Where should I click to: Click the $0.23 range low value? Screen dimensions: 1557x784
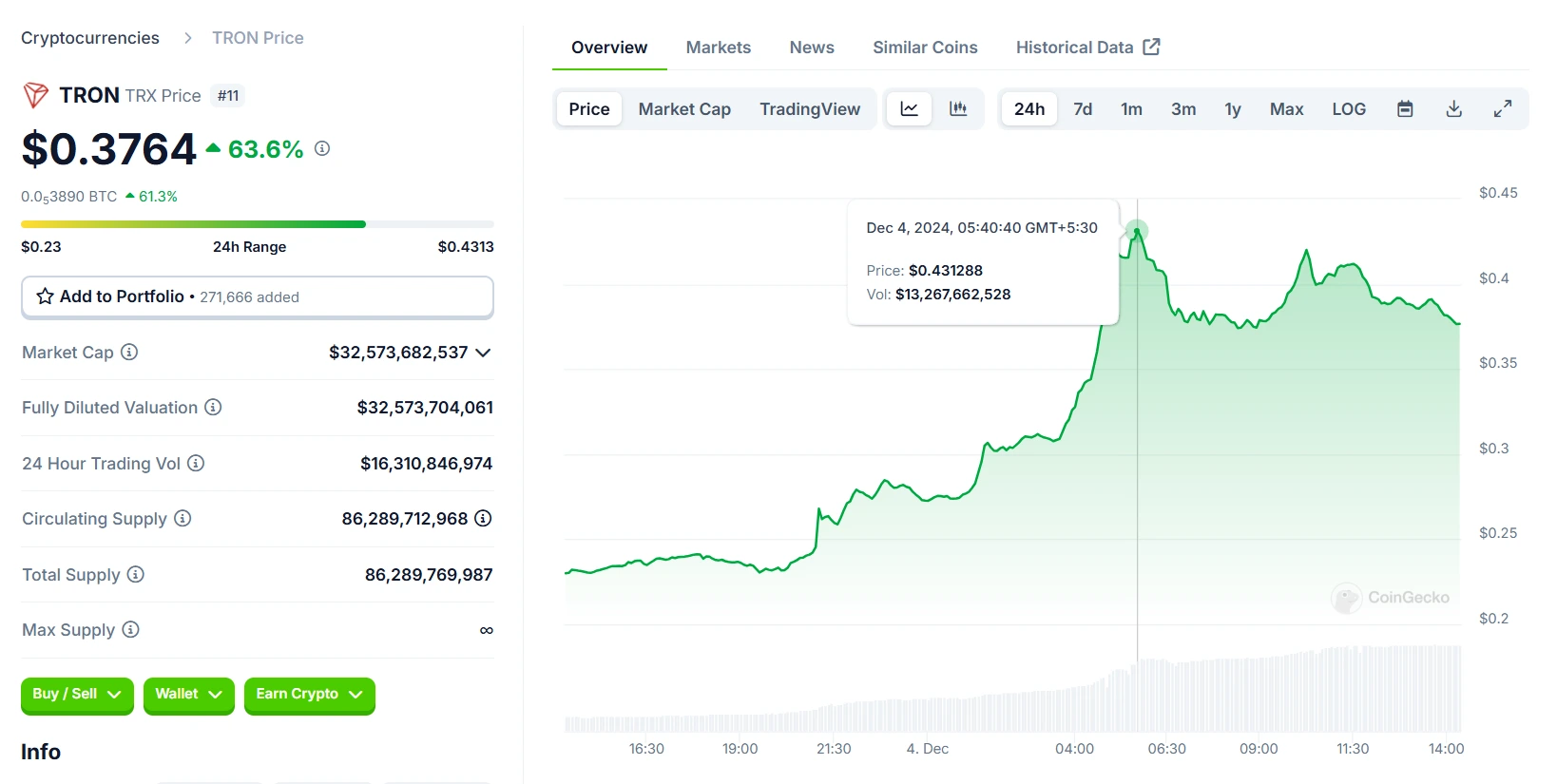coord(41,247)
